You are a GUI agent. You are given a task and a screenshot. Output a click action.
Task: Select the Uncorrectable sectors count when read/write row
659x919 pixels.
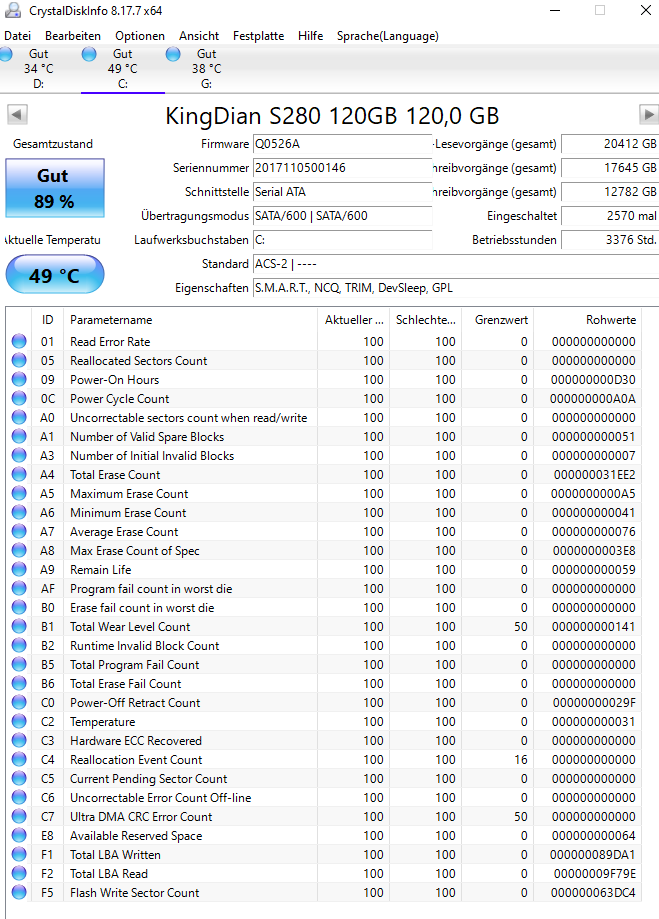(x=324, y=417)
